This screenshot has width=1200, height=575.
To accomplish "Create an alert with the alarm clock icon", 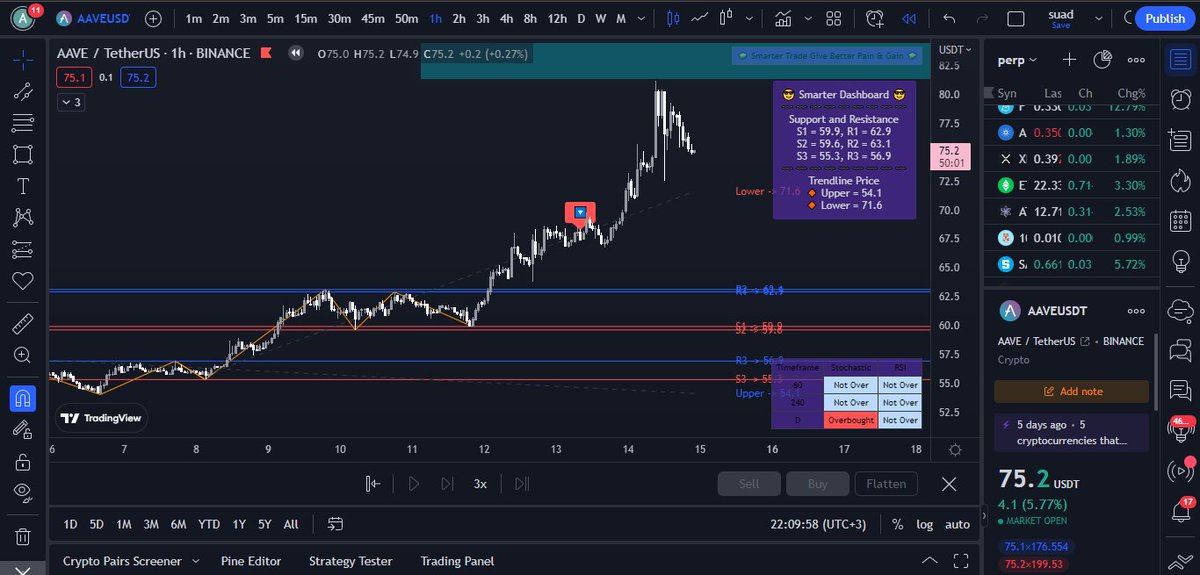I will (876, 18).
